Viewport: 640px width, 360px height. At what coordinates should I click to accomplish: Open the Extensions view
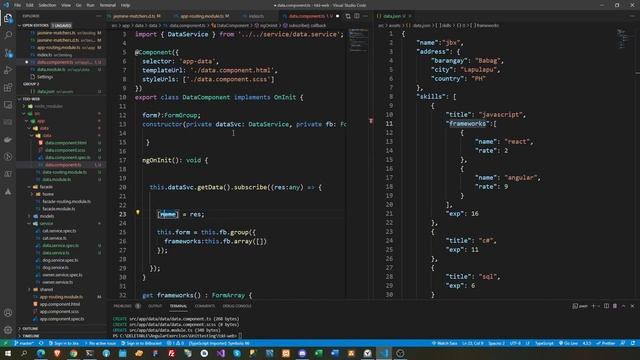[8, 87]
